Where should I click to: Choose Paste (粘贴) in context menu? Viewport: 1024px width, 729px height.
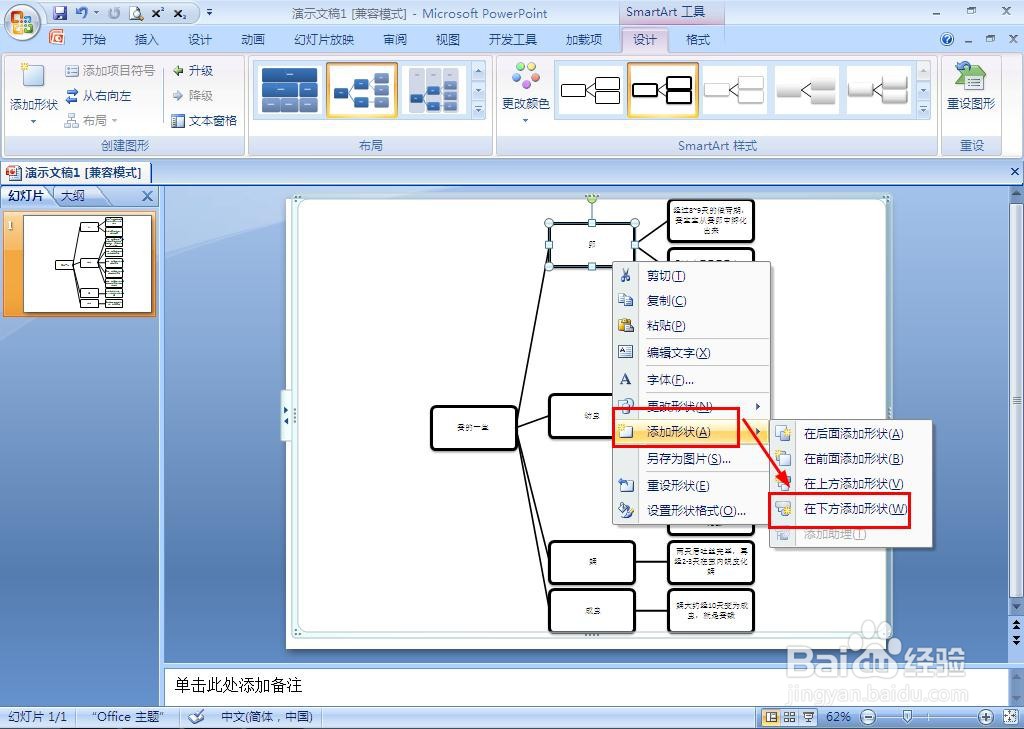[692, 325]
